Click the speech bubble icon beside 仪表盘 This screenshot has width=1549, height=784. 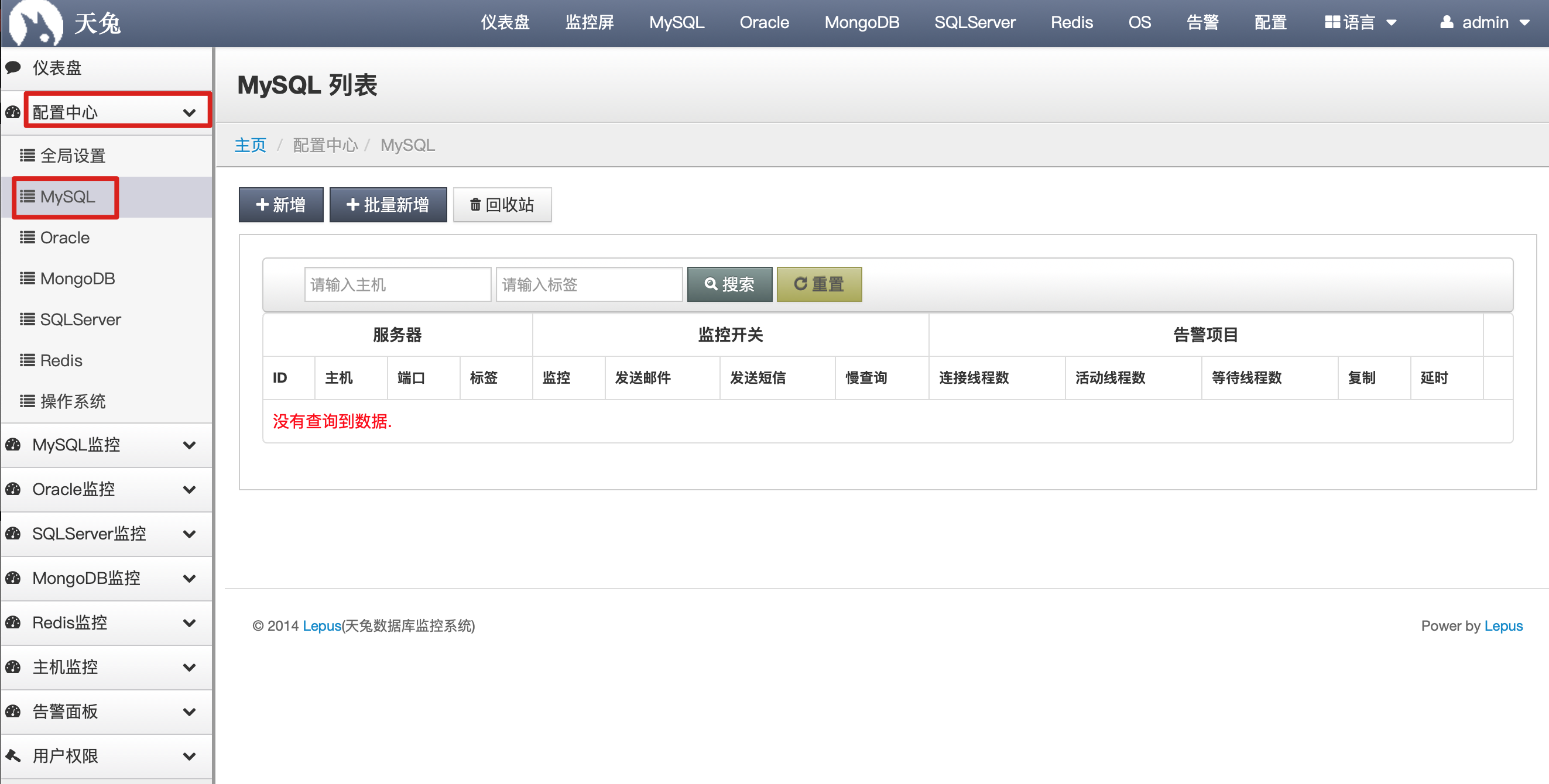[x=13, y=67]
